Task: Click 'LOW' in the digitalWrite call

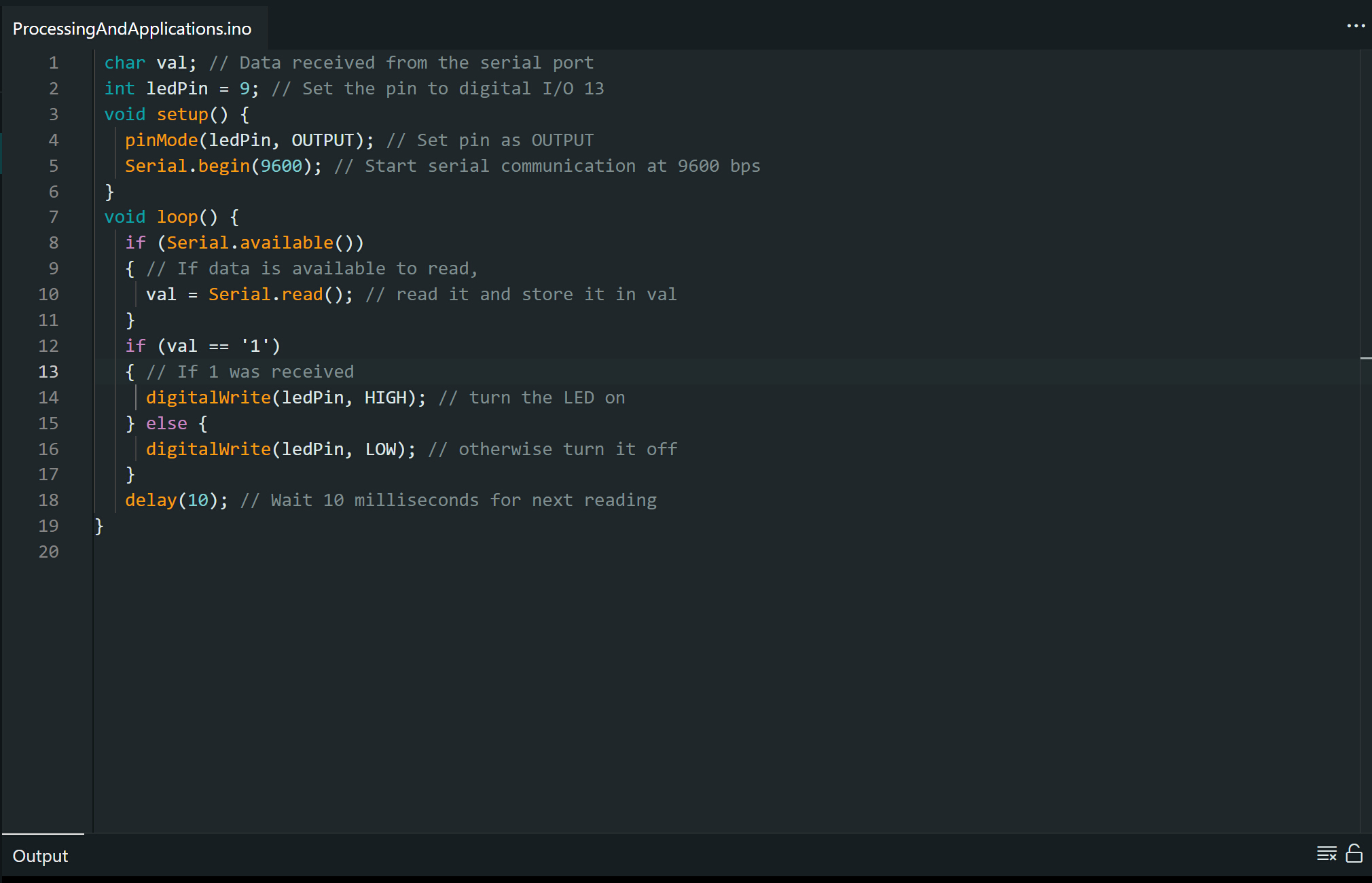Action: click(x=380, y=450)
